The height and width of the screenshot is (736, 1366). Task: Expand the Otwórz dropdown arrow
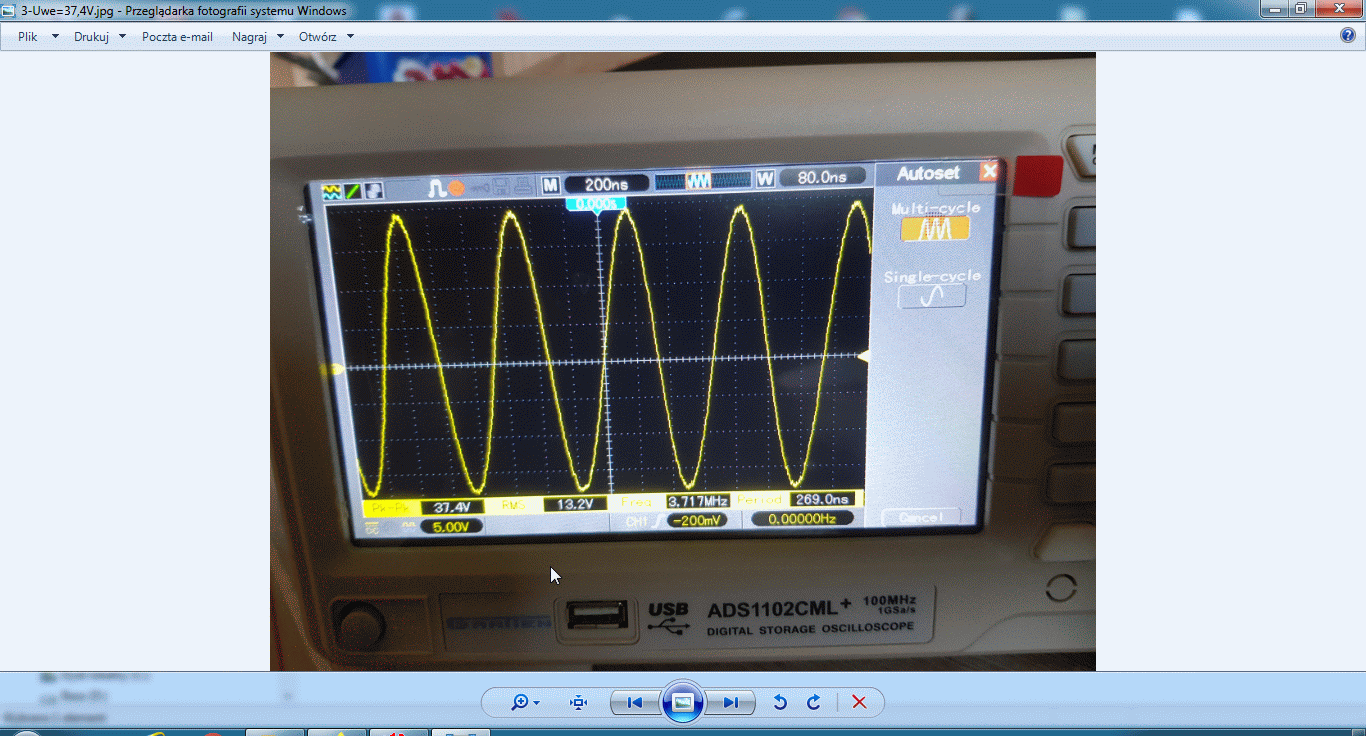coord(350,37)
